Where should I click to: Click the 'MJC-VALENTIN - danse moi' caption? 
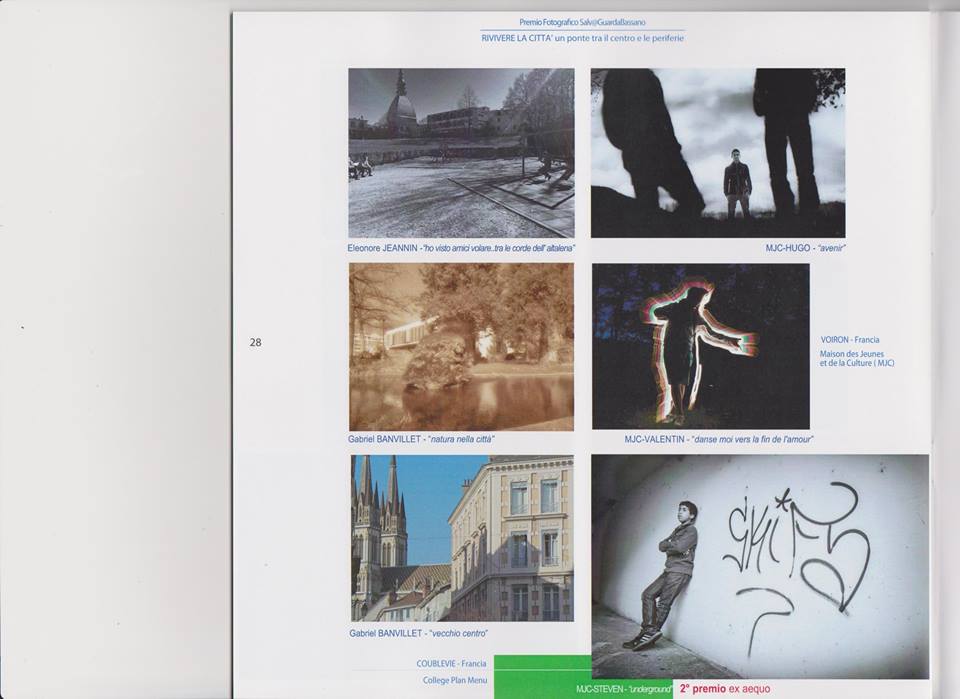point(719,439)
